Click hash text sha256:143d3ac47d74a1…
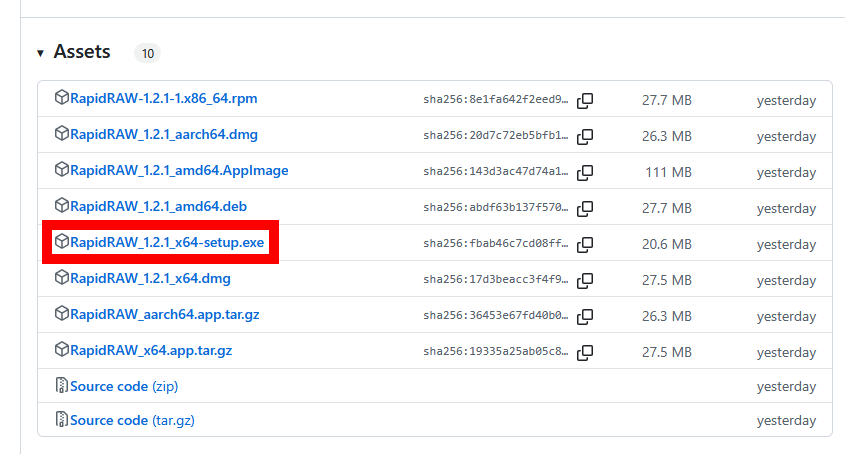 (x=496, y=172)
